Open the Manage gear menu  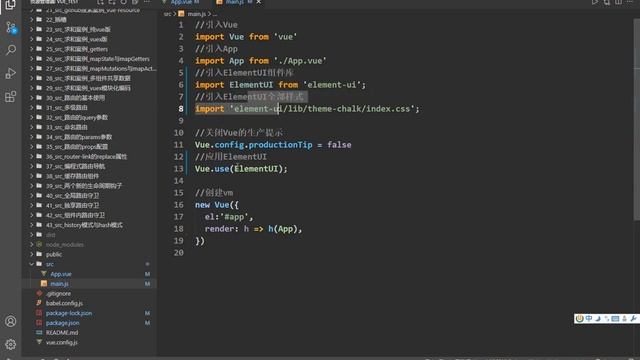(11, 344)
